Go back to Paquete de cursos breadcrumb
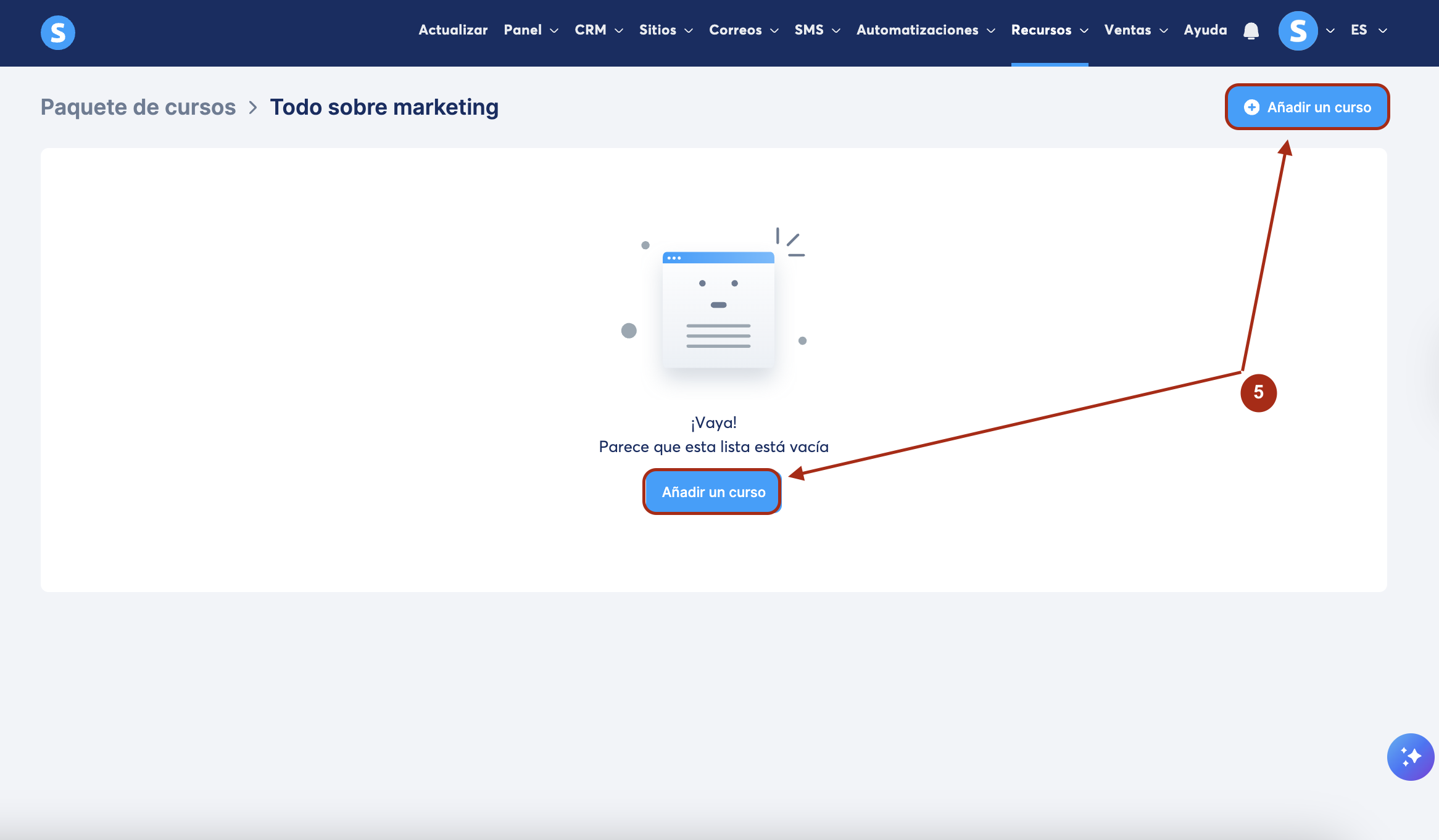This screenshot has height=840, width=1439. click(x=138, y=107)
